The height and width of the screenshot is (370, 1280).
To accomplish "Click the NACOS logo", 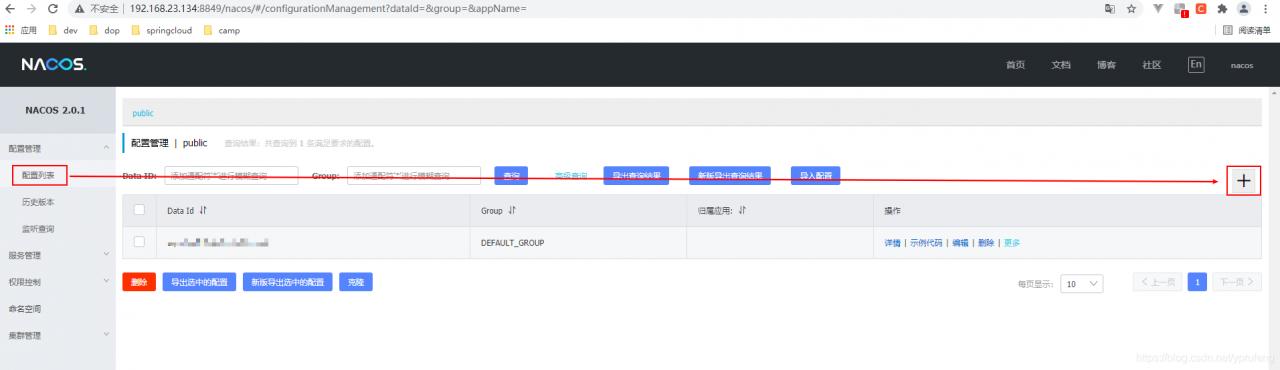I will coord(54,65).
